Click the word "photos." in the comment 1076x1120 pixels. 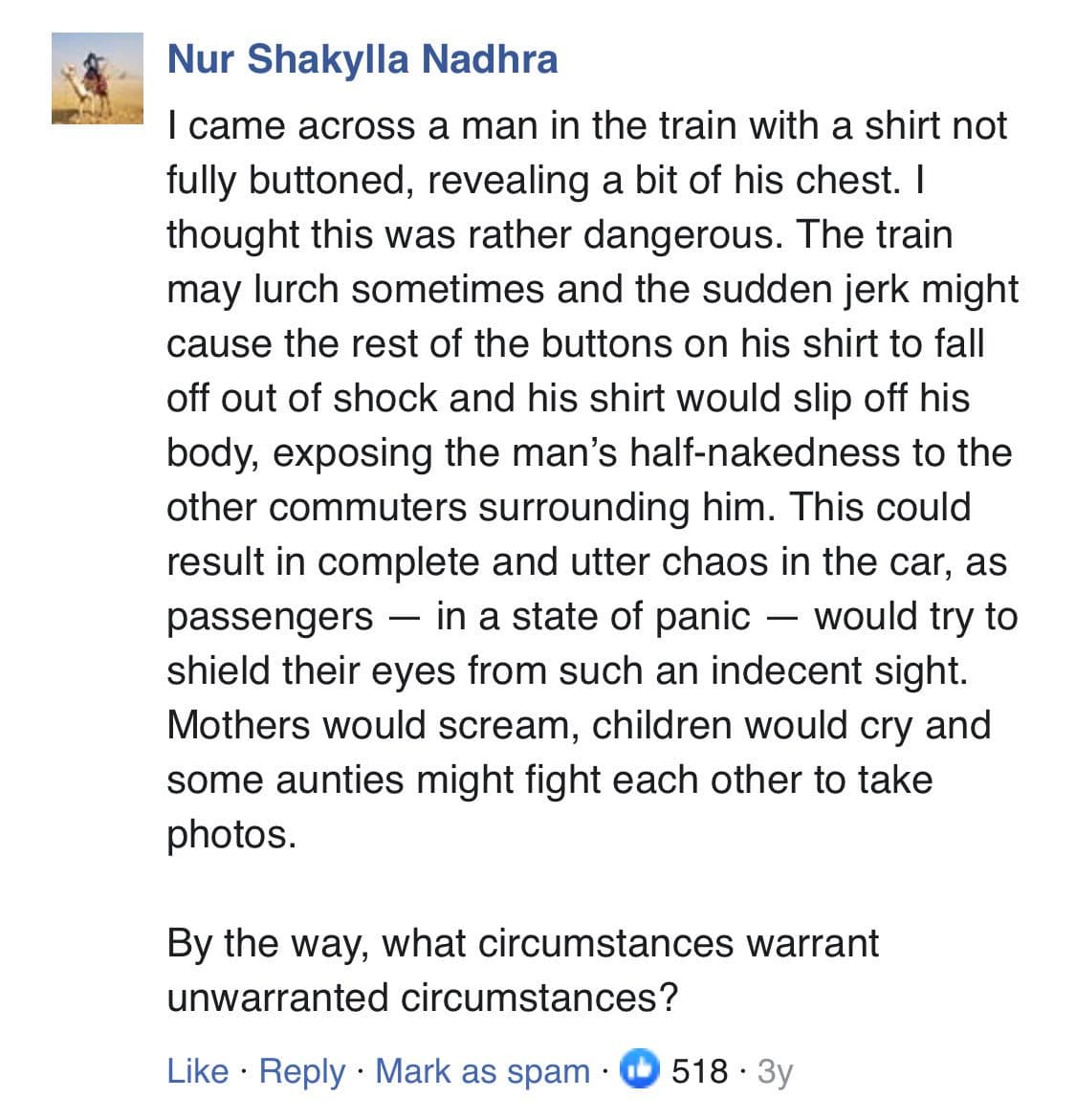(231, 834)
